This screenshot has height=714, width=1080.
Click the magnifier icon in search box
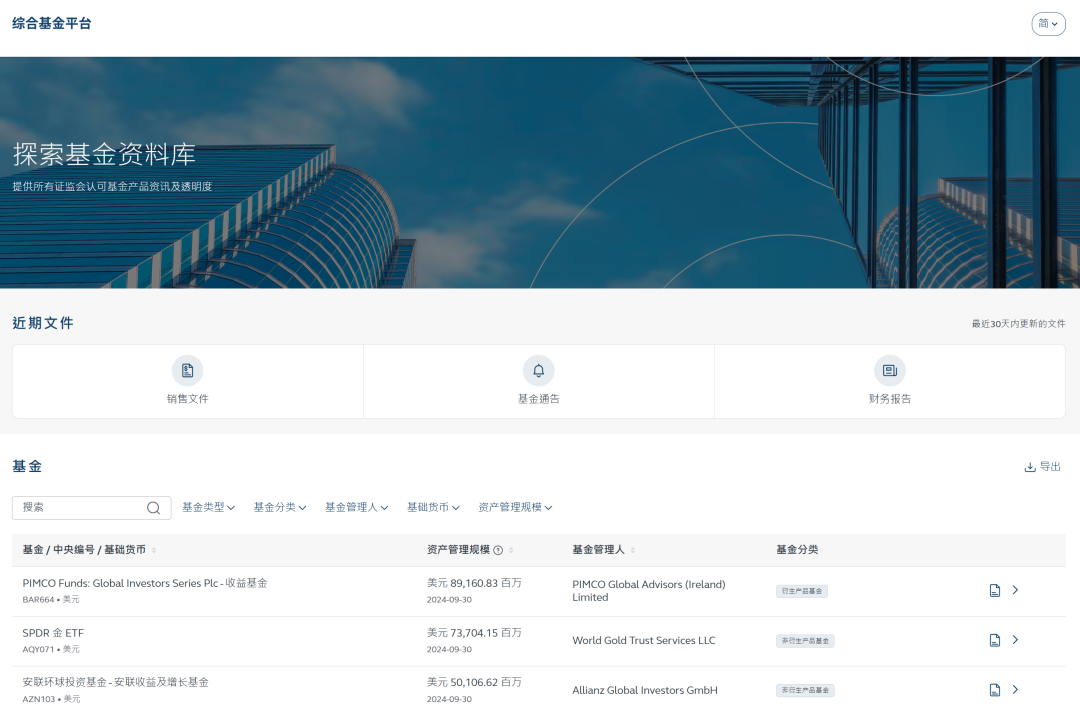click(153, 508)
